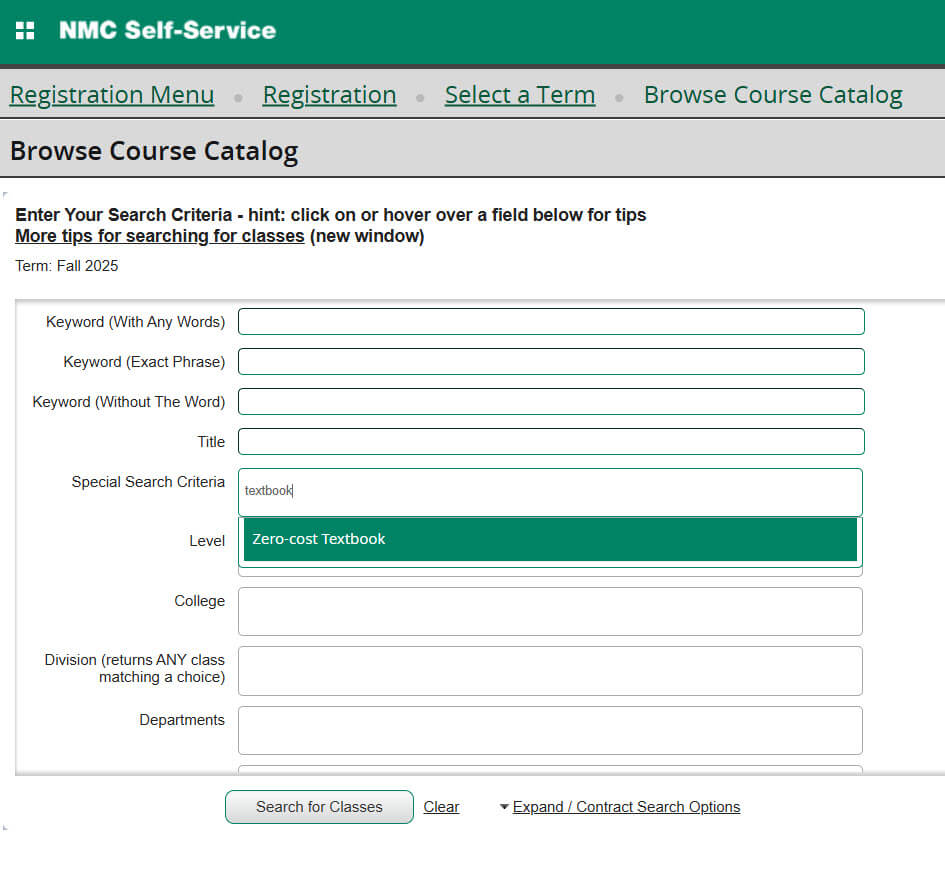Expand the Expand / Contract Search Options
The width and height of the screenshot is (945, 869).
626,806
